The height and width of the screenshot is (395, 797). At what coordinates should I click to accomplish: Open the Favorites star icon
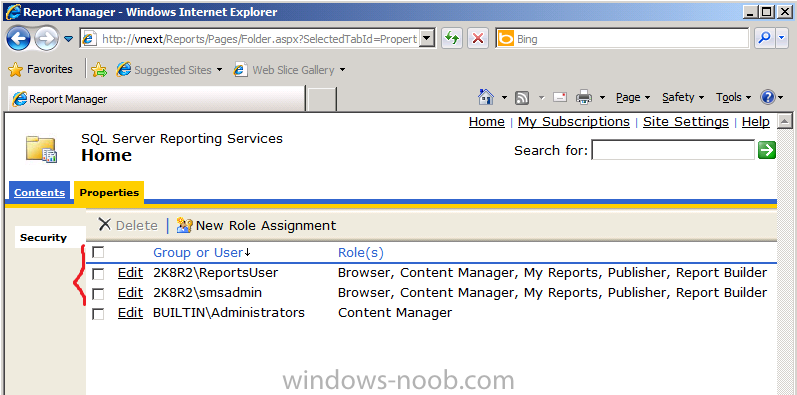pos(15,70)
